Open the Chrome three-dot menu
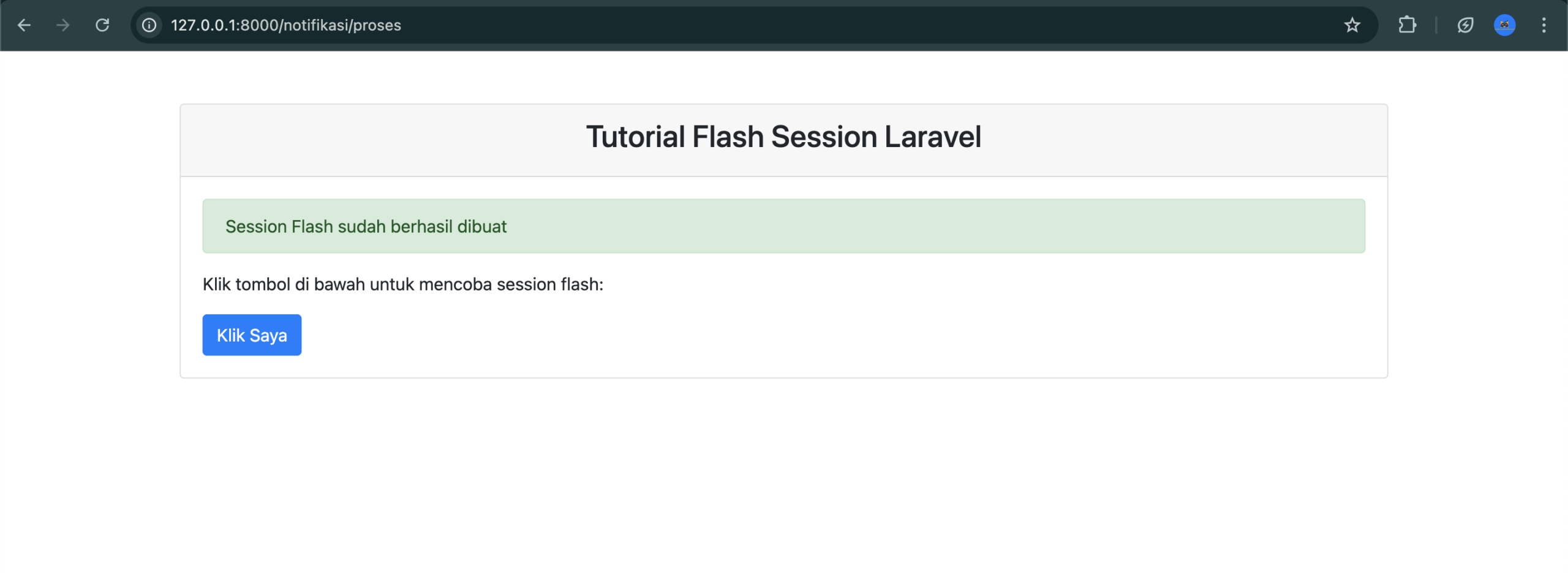The image size is (1568, 573). click(1543, 25)
